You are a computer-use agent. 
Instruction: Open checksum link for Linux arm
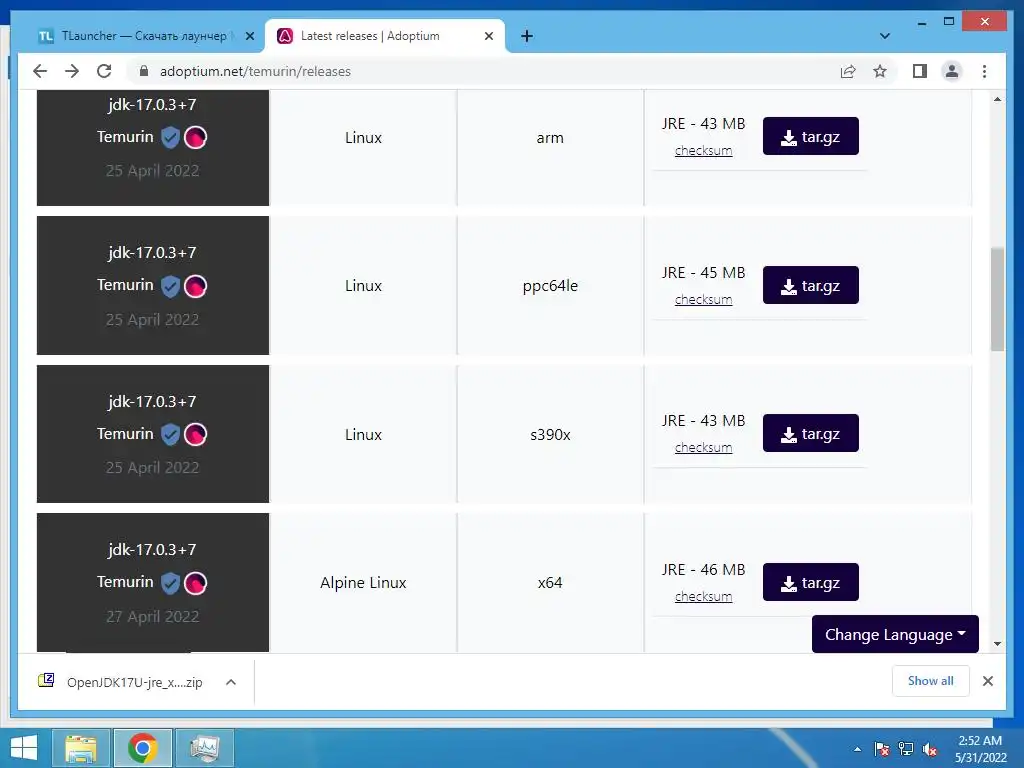[x=703, y=151]
